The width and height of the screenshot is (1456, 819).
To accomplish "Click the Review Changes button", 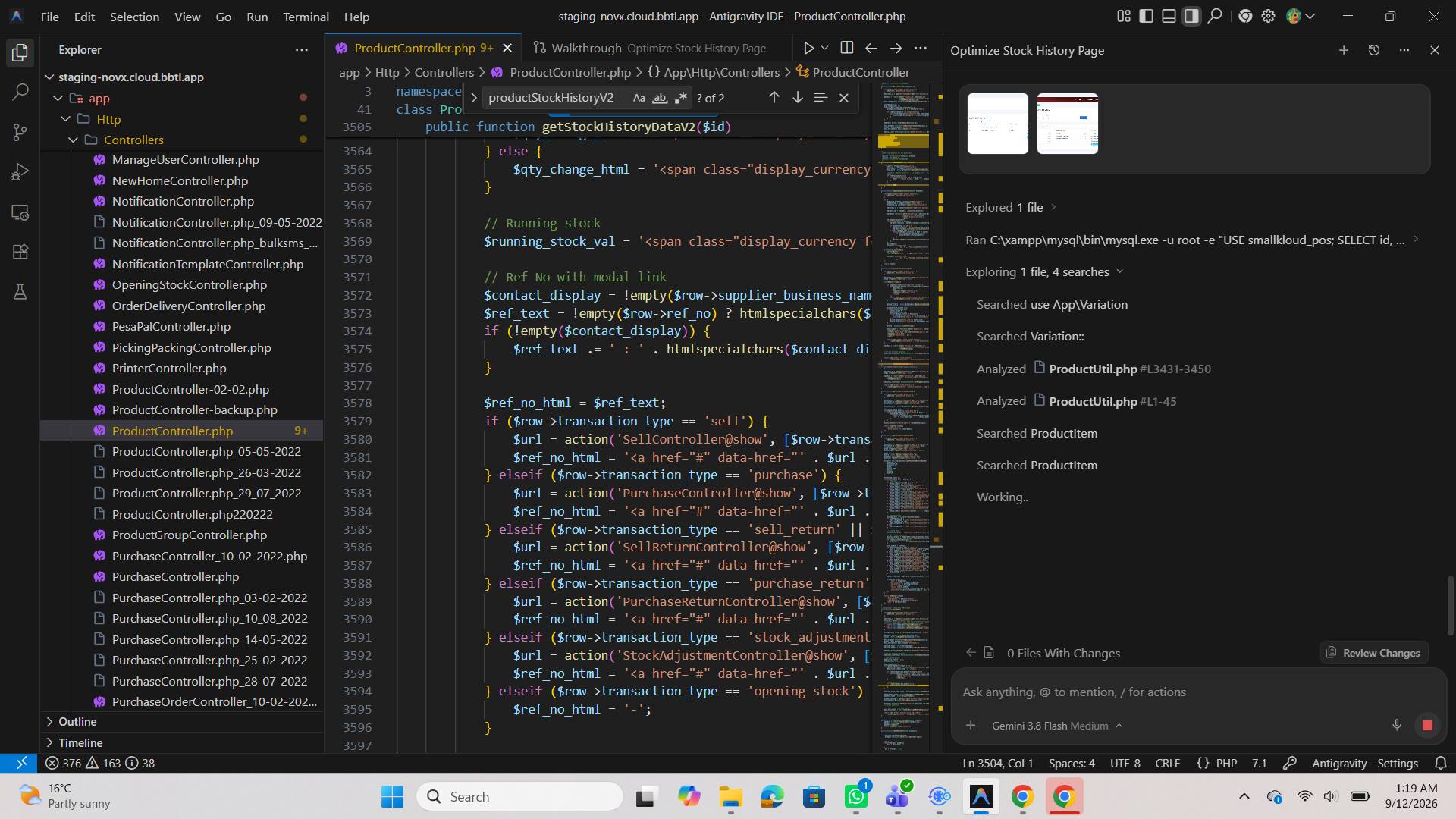I will click(1373, 653).
